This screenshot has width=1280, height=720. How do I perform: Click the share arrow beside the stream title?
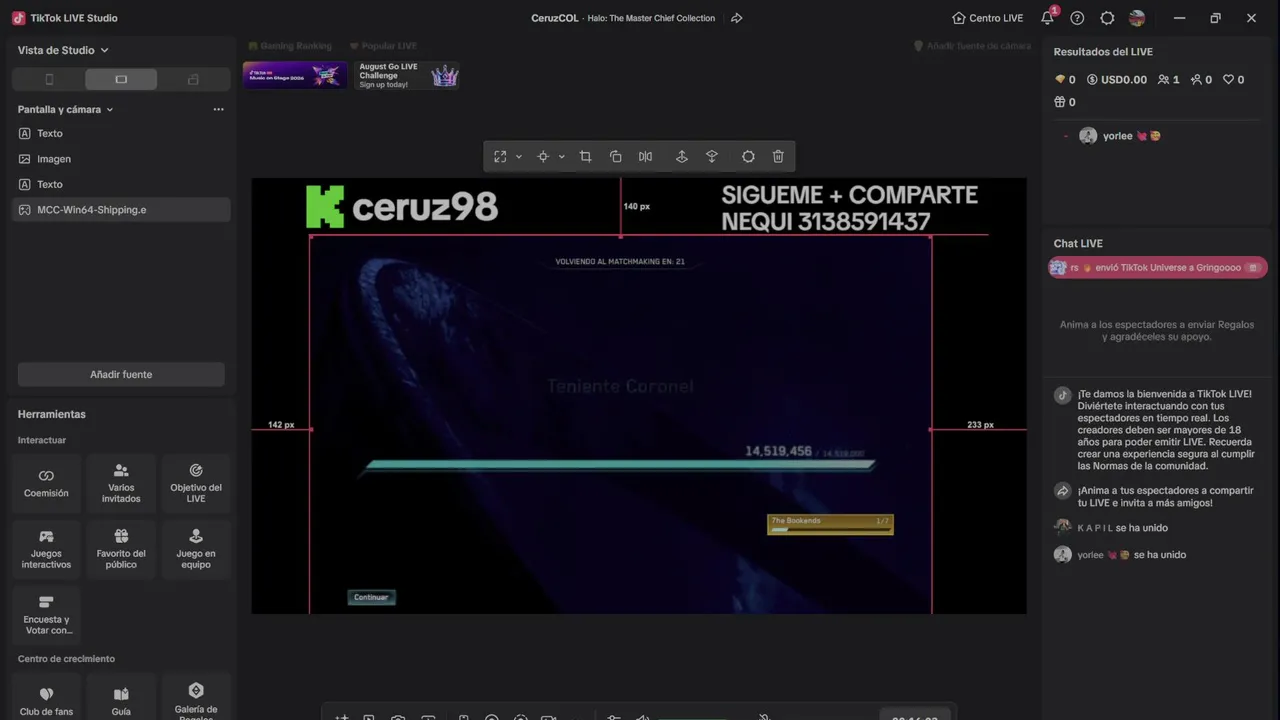[x=737, y=18]
